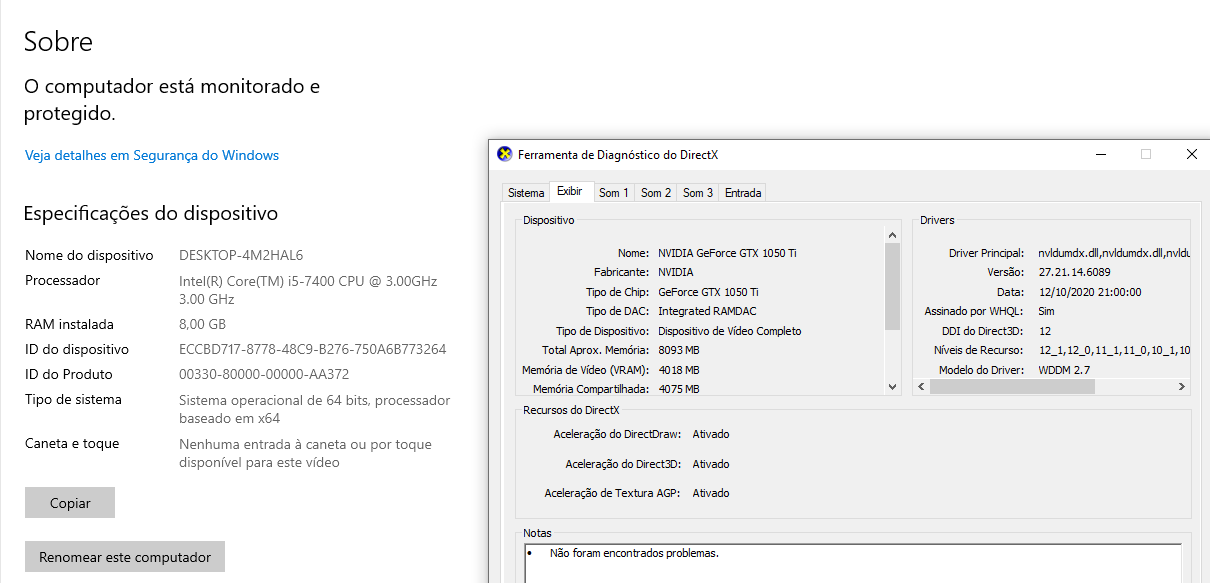The height and width of the screenshot is (583, 1210).
Task: Click shared memory value 4075 MB
Action: (x=679, y=389)
